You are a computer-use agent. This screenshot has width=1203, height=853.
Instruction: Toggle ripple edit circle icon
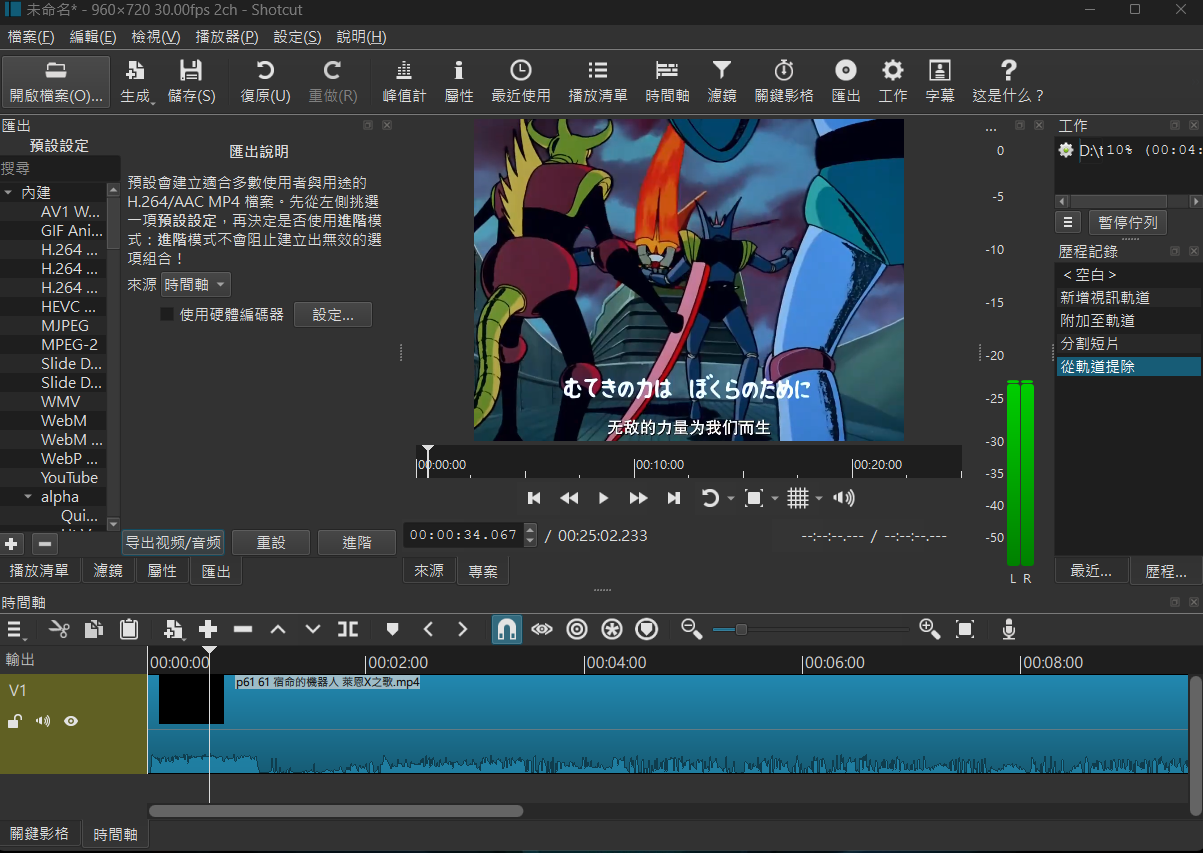(577, 629)
